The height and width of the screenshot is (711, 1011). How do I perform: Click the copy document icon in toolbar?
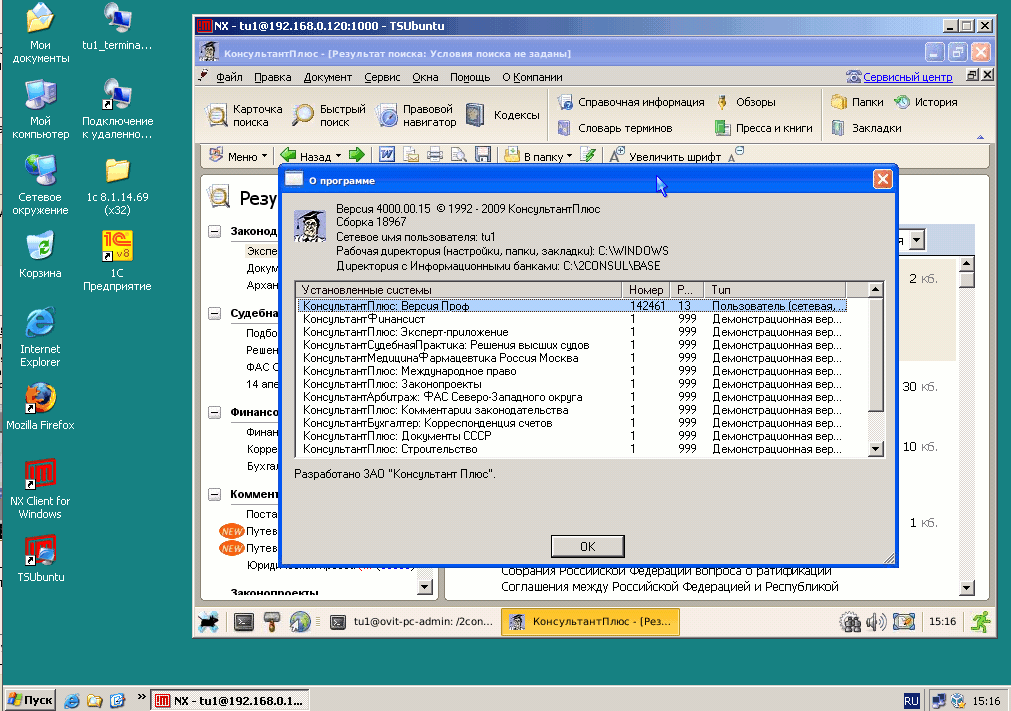[411, 155]
